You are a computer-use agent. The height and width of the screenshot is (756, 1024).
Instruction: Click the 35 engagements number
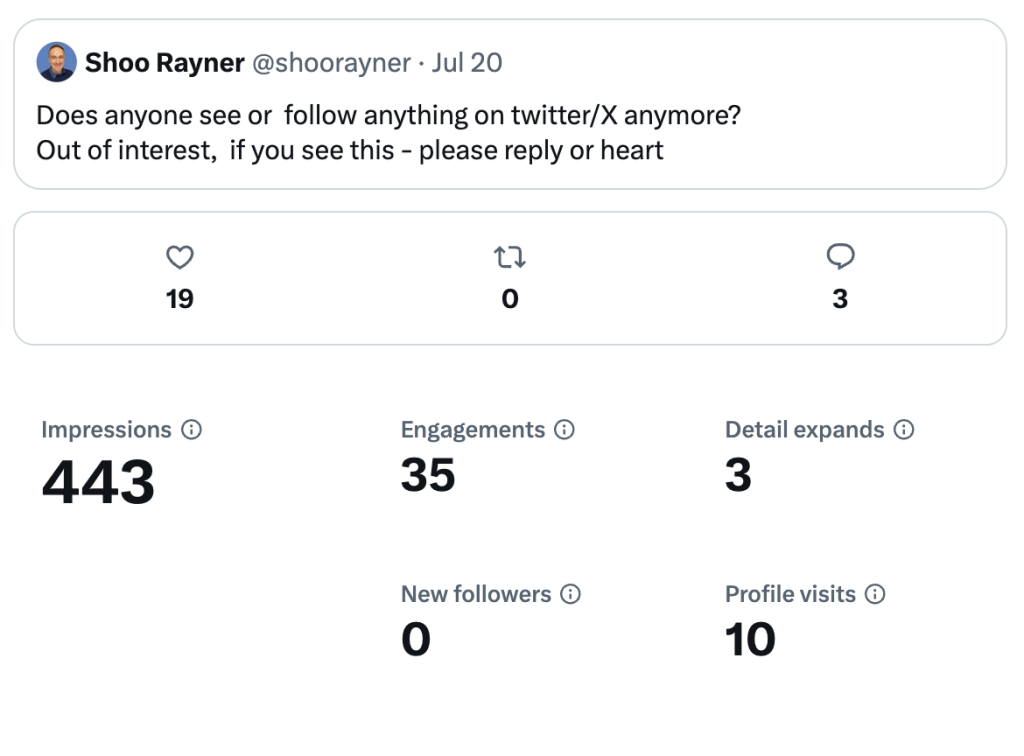[428, 475]
